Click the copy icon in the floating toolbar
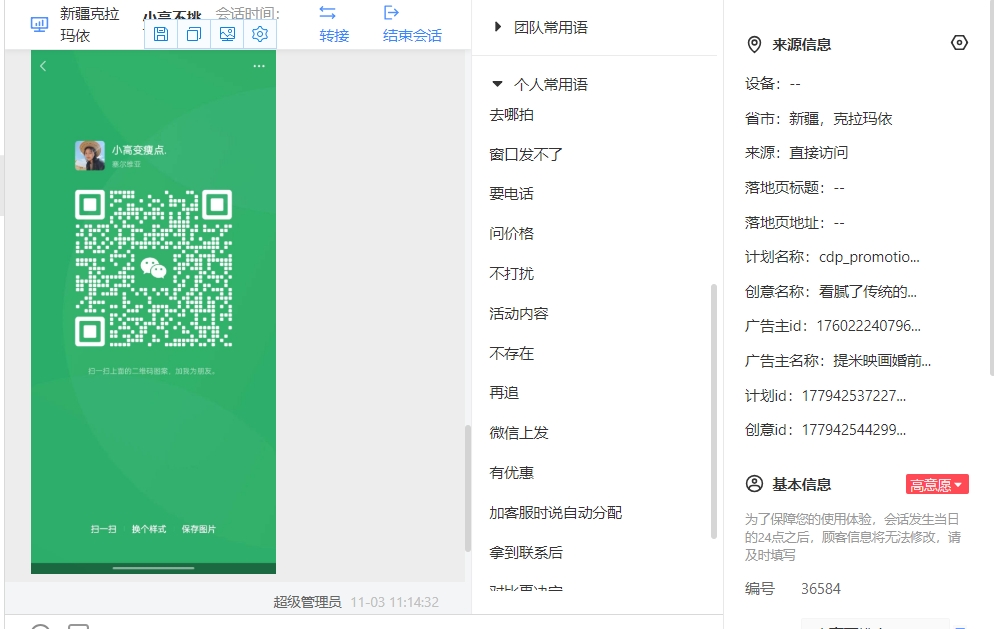 click(x=194, y=34)
